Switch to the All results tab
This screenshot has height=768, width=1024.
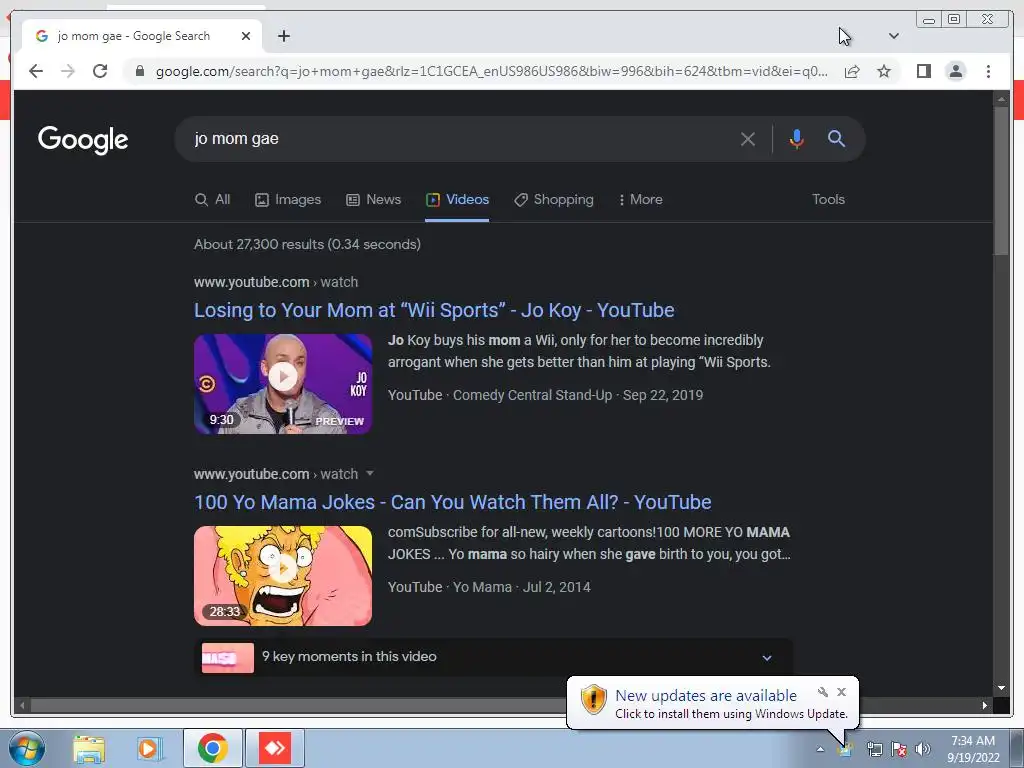[212, 200]
